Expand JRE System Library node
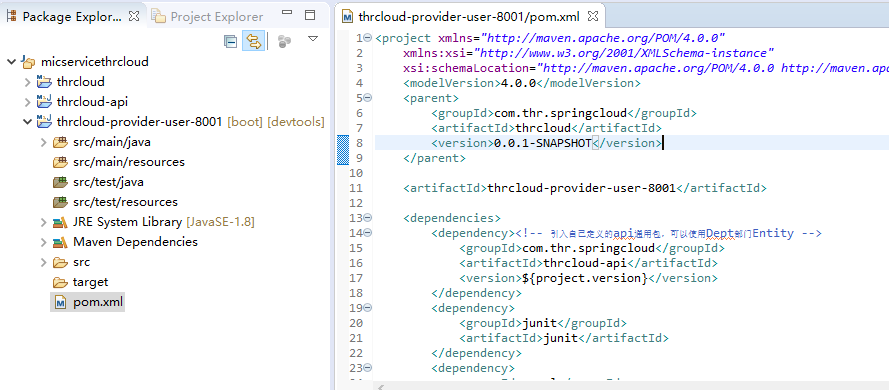Screen dimensions: 889x390 (x=43, y=222)
